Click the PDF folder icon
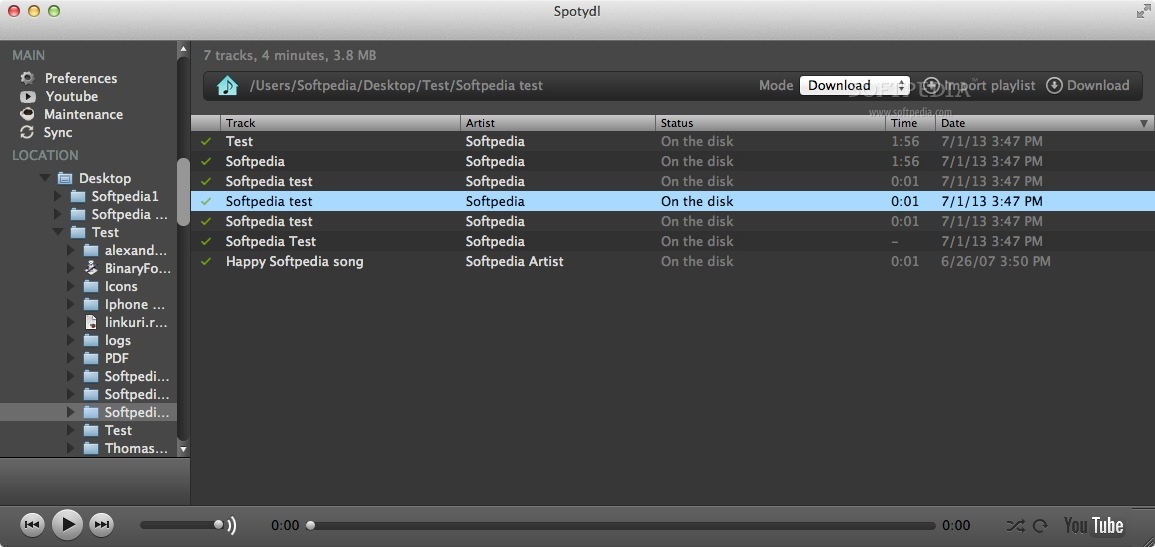 pyautogui.click(x=91, y=358)
